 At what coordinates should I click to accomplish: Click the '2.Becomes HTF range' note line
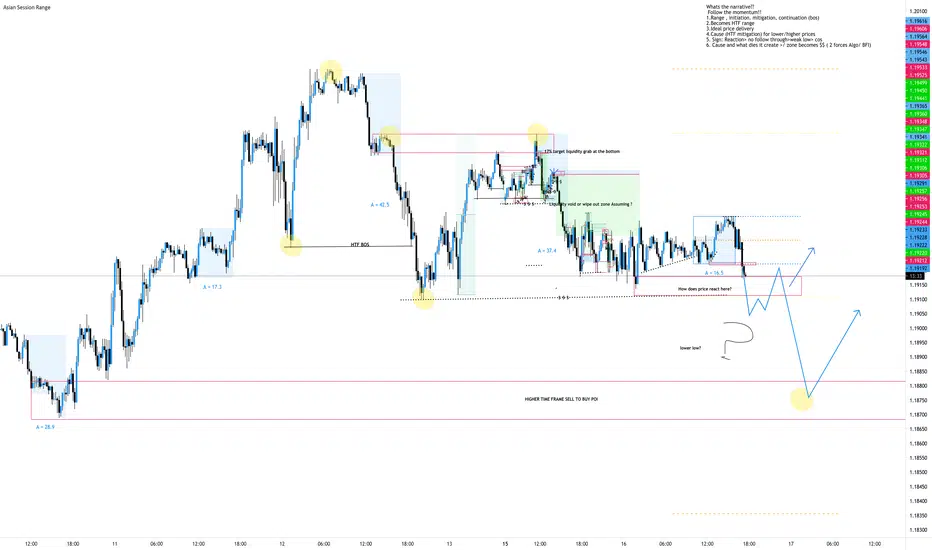point(730,23)
